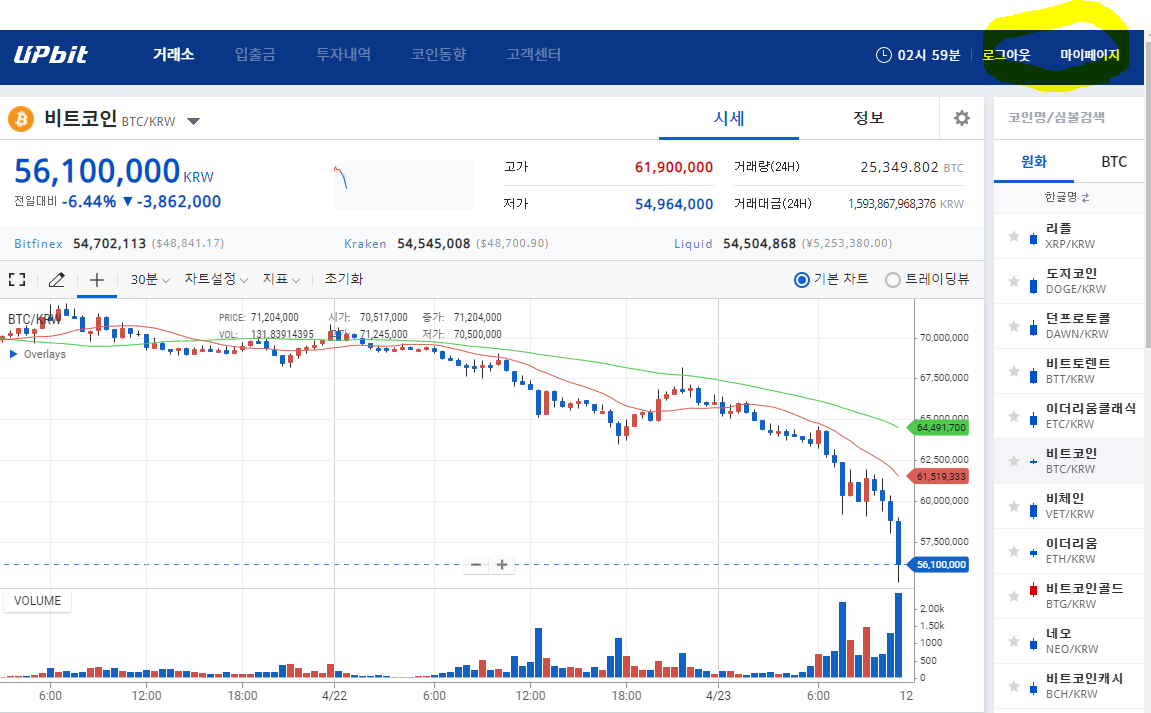Viewport: 1151px width, 713px height.
Task: Select 원화 market tab
Action: pos(1034,162)
